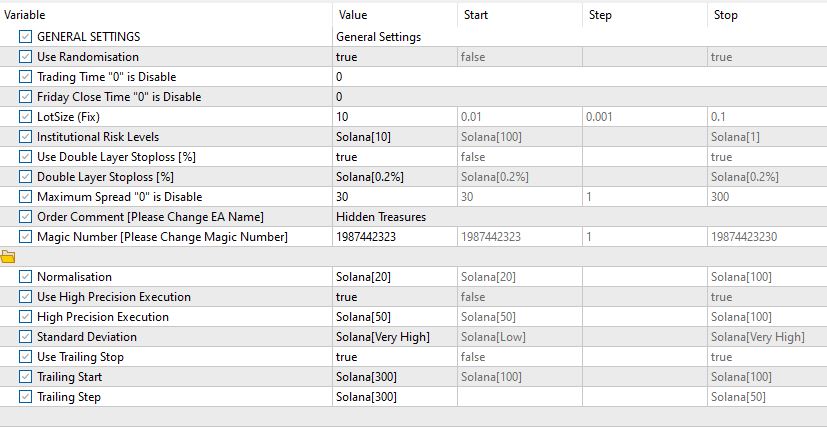Open the Trailing Start value Solana[300]
Viewport: 827px width, 432px height.
[x=393, y=377]
